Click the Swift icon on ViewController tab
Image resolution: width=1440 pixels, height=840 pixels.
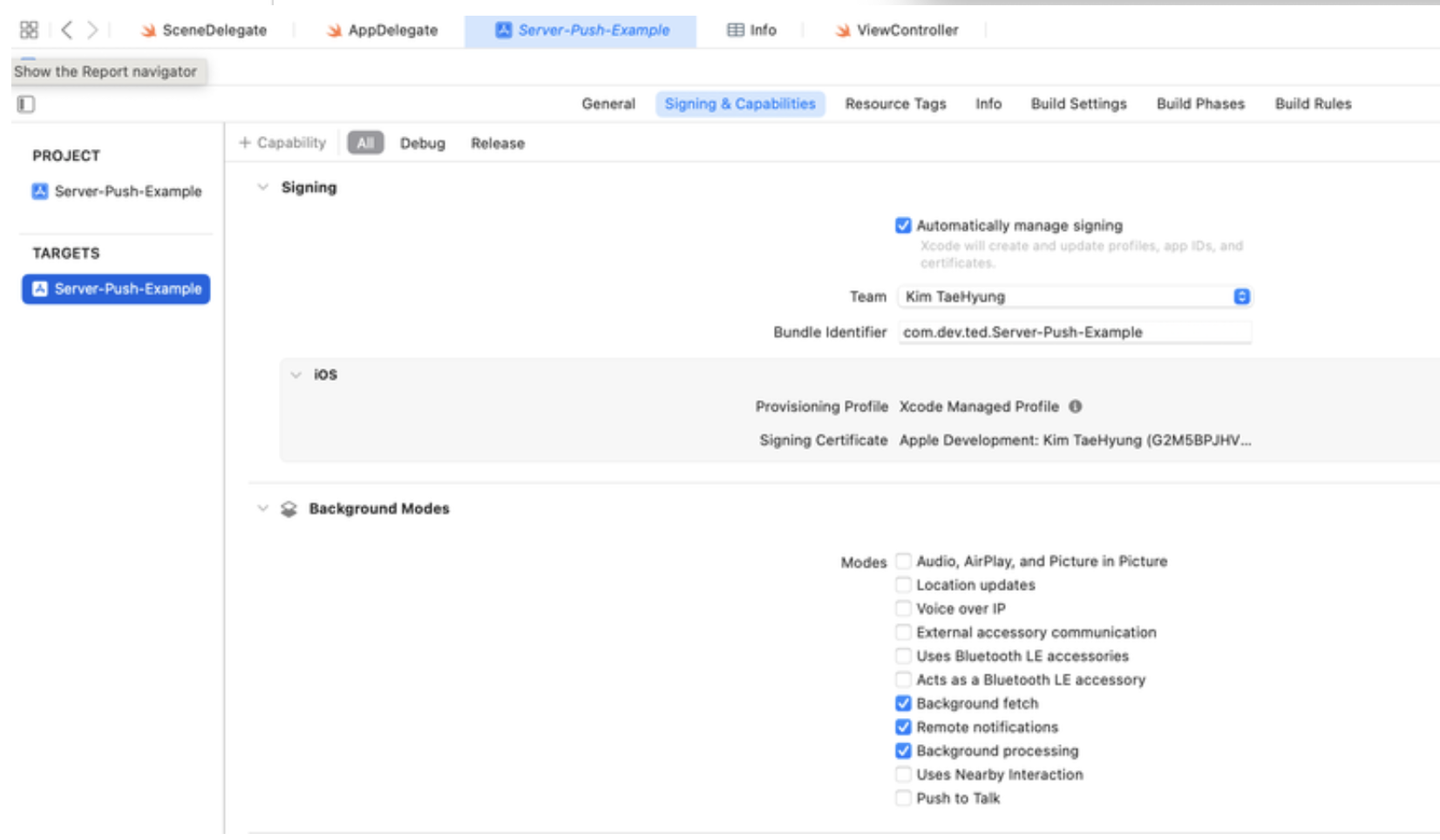pos(843,30)
